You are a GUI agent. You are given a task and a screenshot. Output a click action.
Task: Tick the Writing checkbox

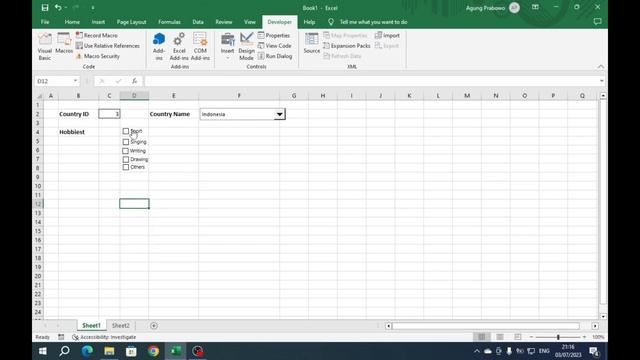(x=126, y=151)
